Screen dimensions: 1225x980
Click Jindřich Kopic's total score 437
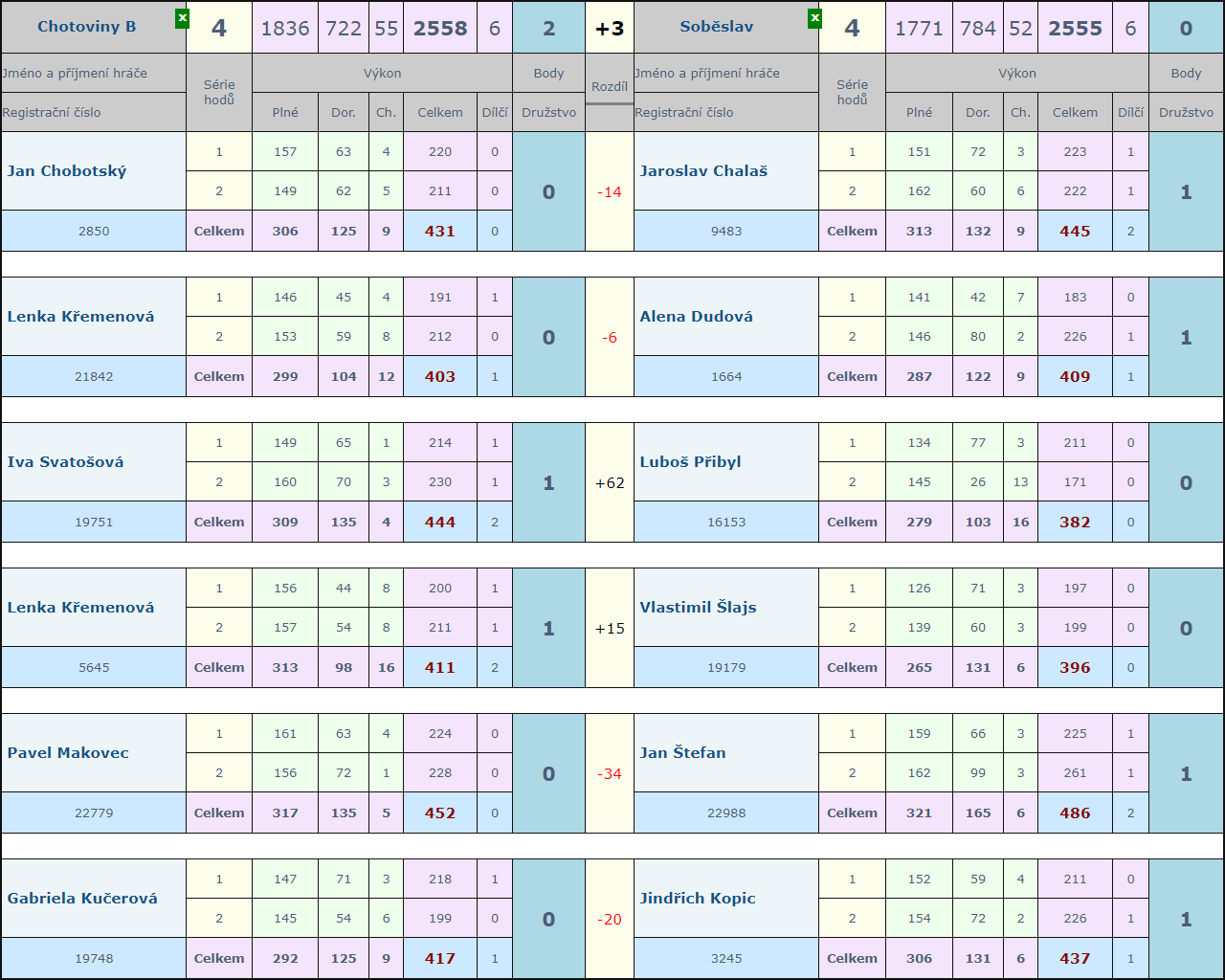1075,958
